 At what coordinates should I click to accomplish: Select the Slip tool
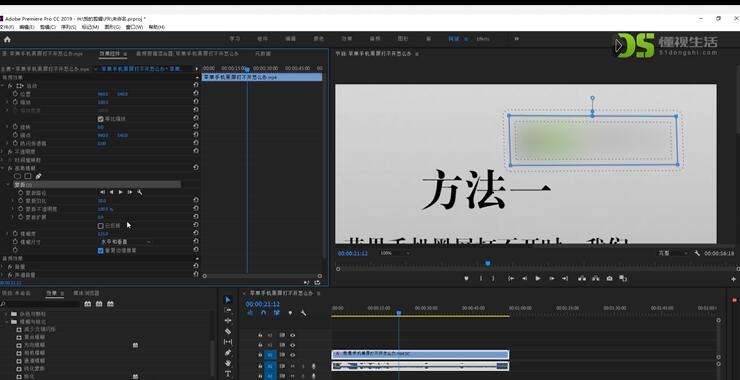[228, 342]
